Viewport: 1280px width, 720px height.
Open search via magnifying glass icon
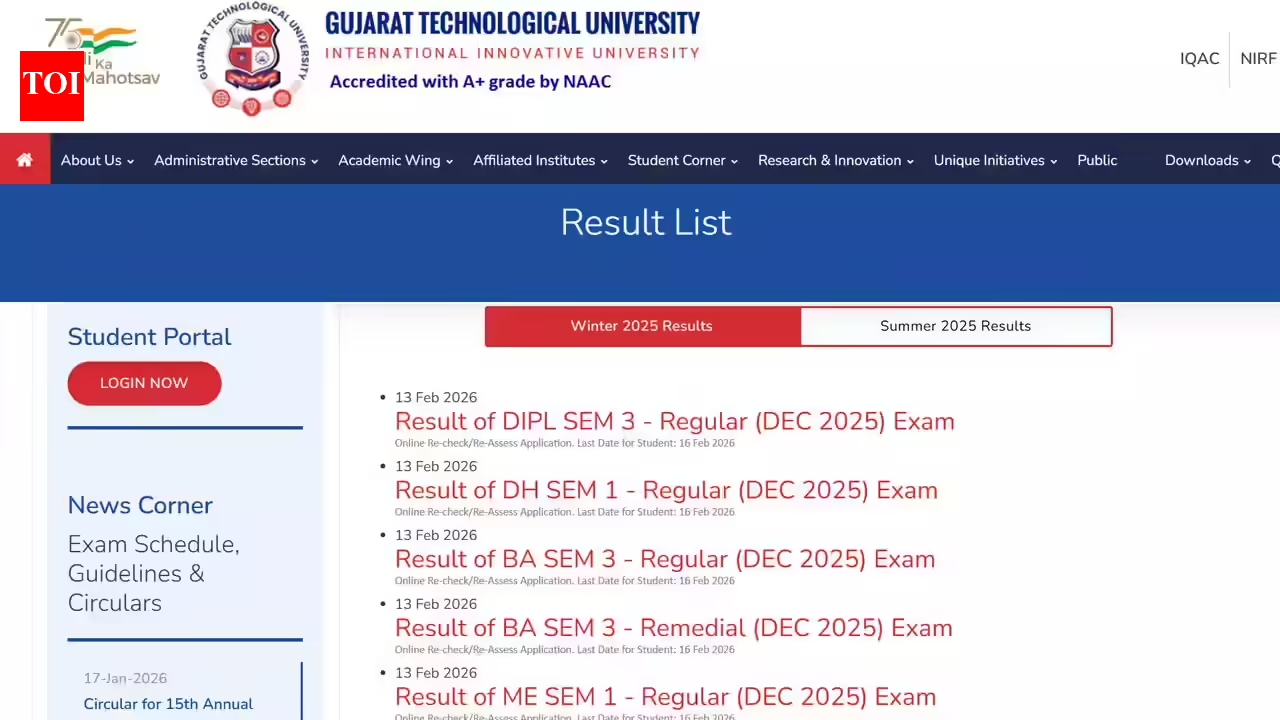1274,160
